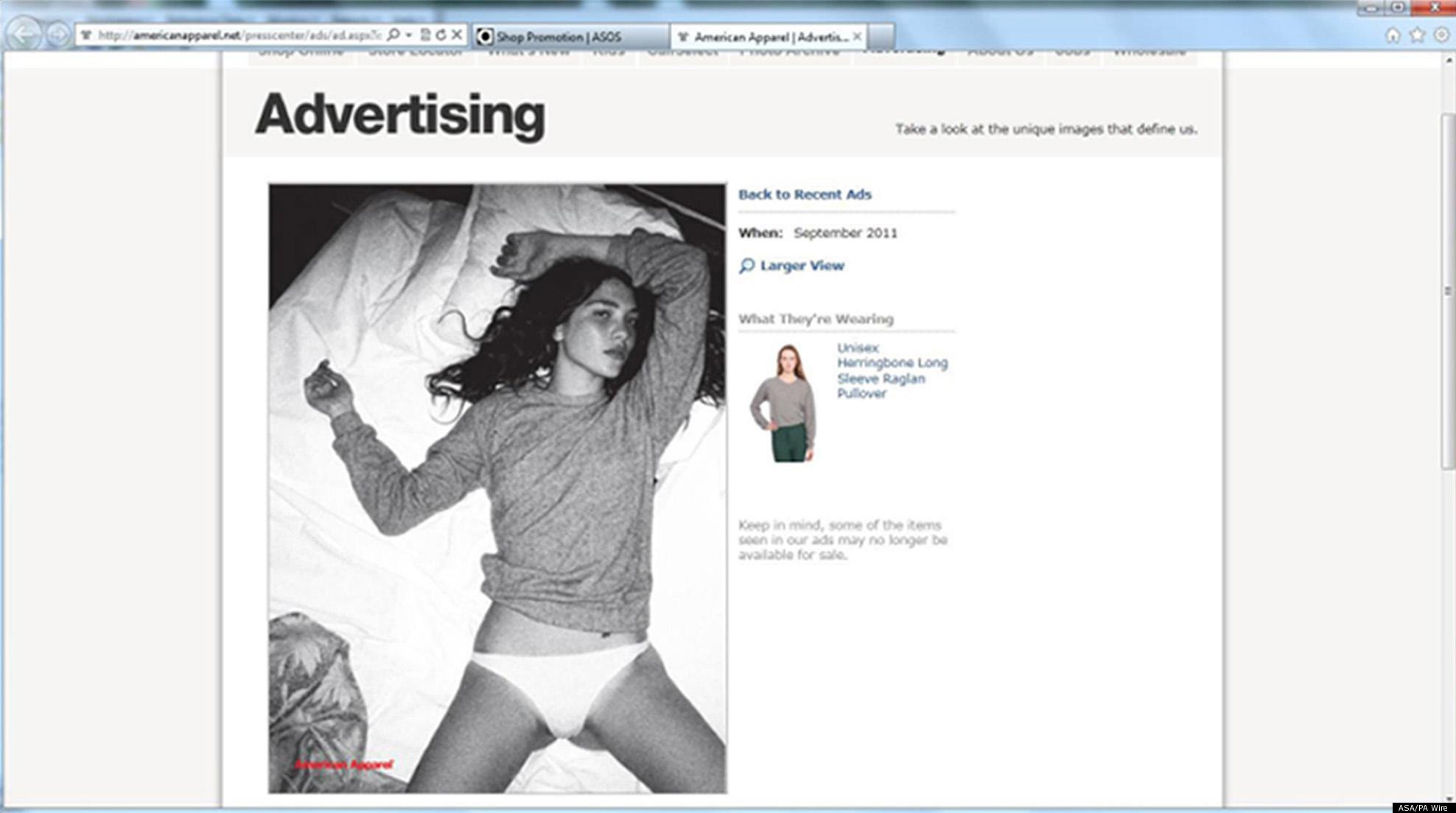Click the grey pullover product thumbnail
This screenshot has height=813, width=1456.
point(783,402)
